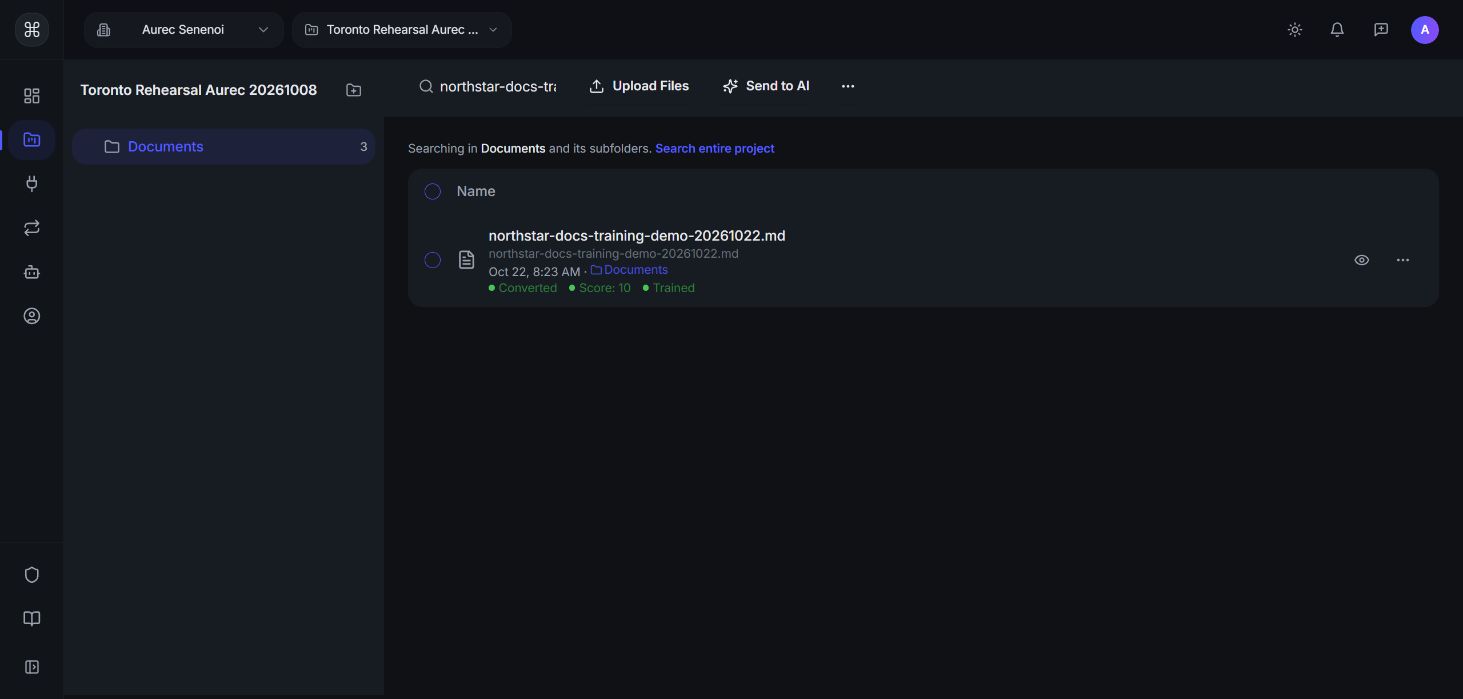Click the Score: 10 status label

[600, 288]
